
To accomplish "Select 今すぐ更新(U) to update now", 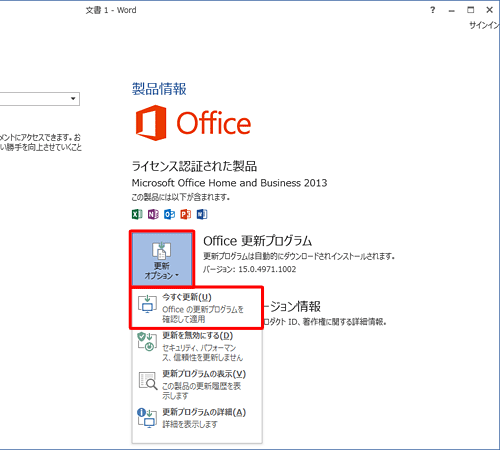I will (197, 308).
